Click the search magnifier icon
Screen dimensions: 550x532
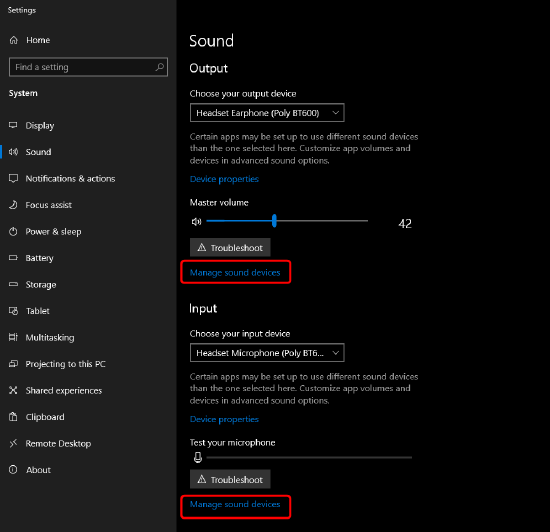pos(160,67)
